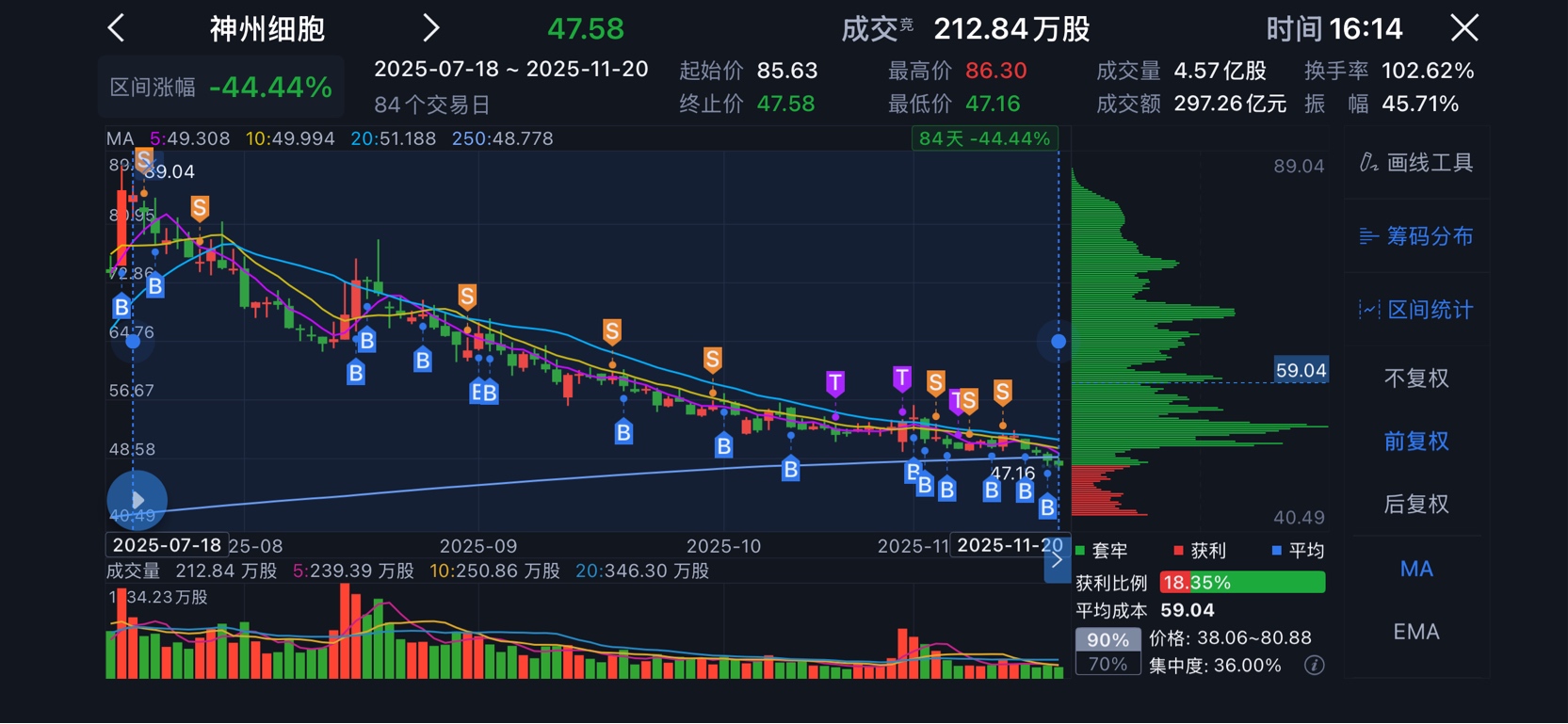1568x724 pixels.
Task: Click the 84个交易日 text
Action: (x=432, y=105)
